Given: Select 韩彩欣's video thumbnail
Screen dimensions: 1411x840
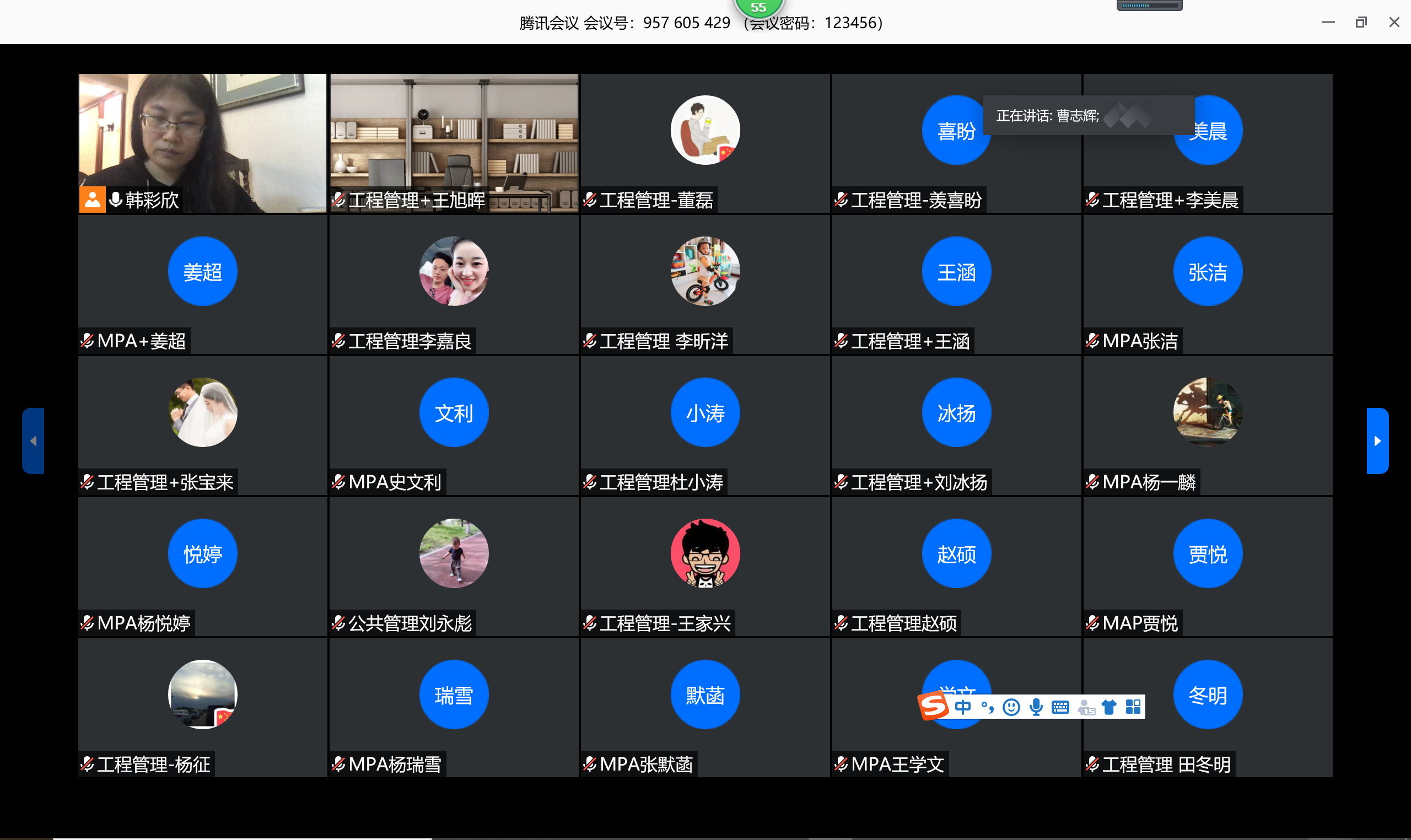Looking at the screenshot, I should pos(202,136).
